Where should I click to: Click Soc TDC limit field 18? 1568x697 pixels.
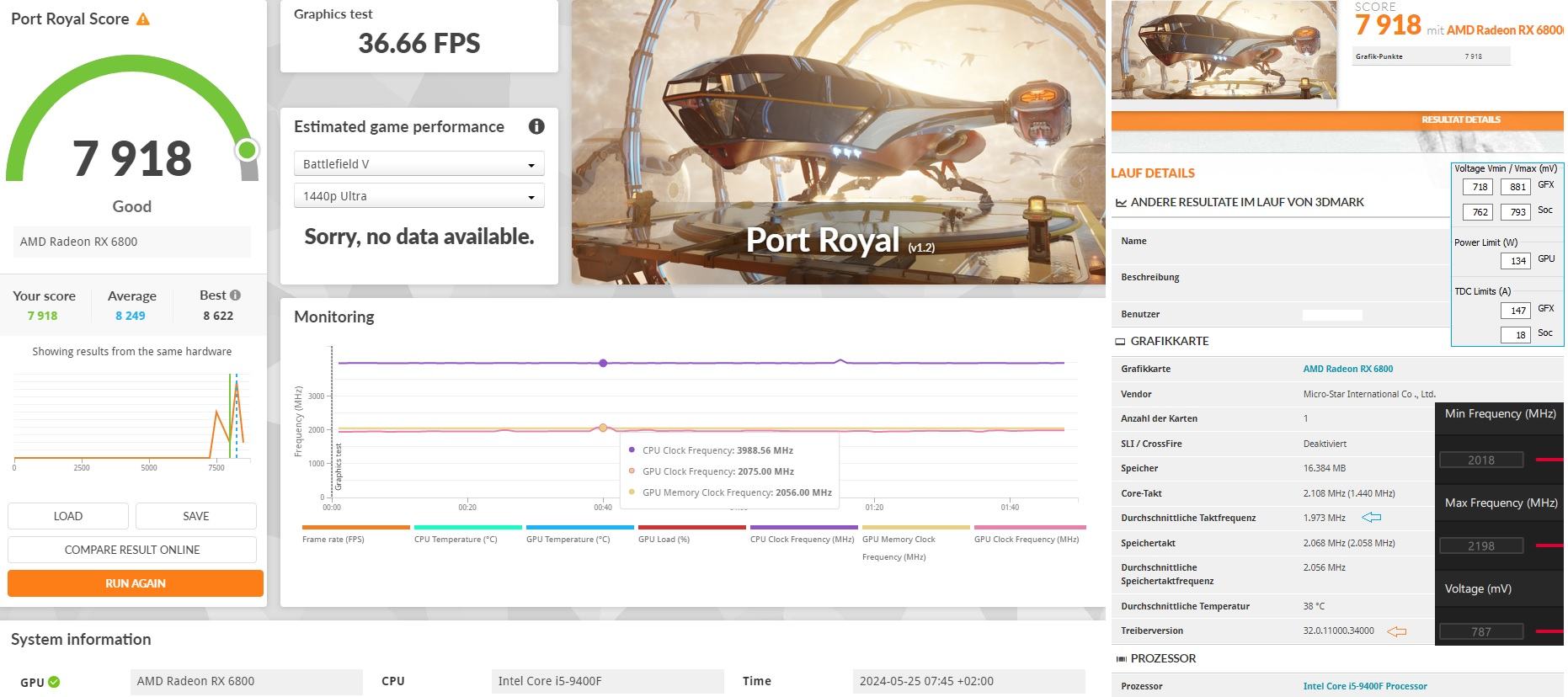1517,335
